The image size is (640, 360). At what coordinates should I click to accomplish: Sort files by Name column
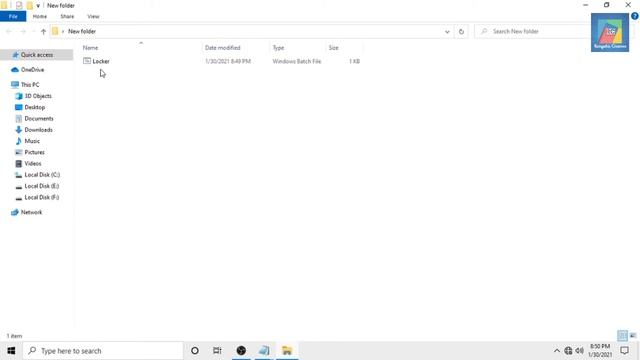[90, 48]
